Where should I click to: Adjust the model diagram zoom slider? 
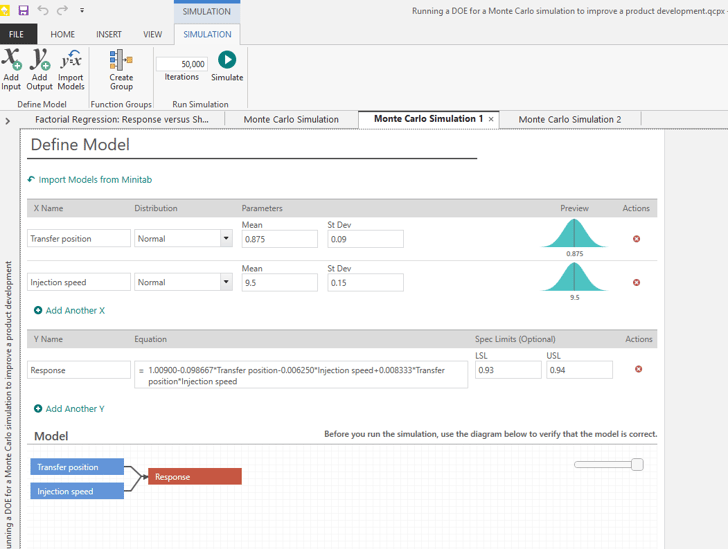tap(636, 464)
